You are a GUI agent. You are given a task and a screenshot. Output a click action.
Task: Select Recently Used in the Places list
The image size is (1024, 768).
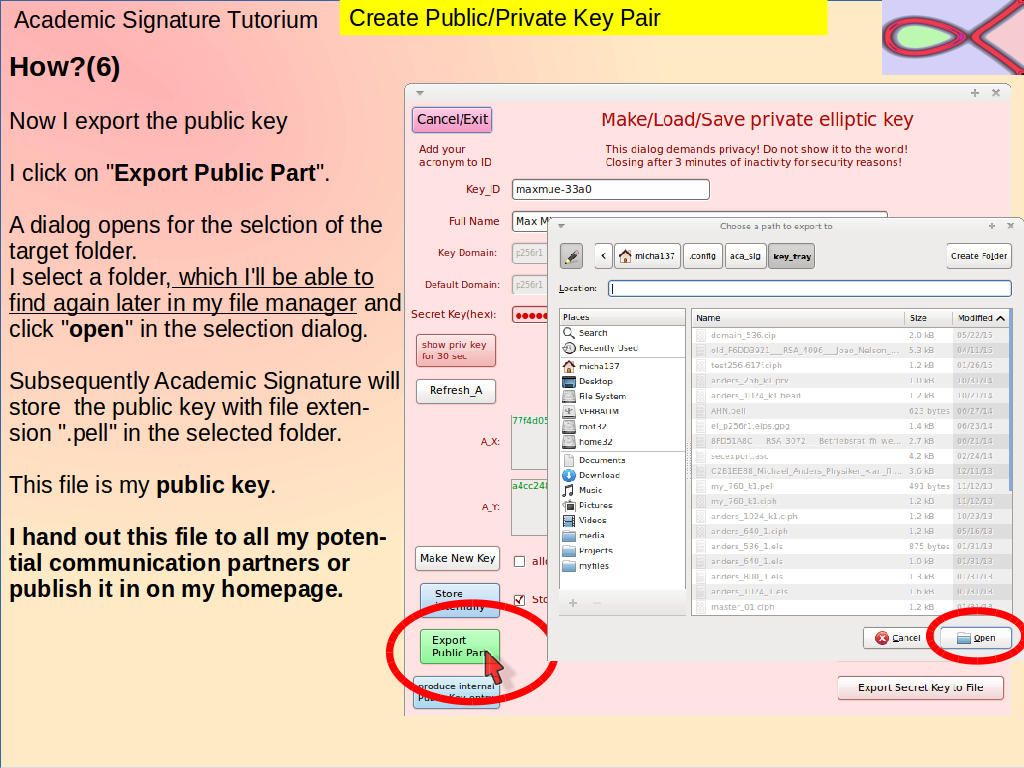point(607,348)
